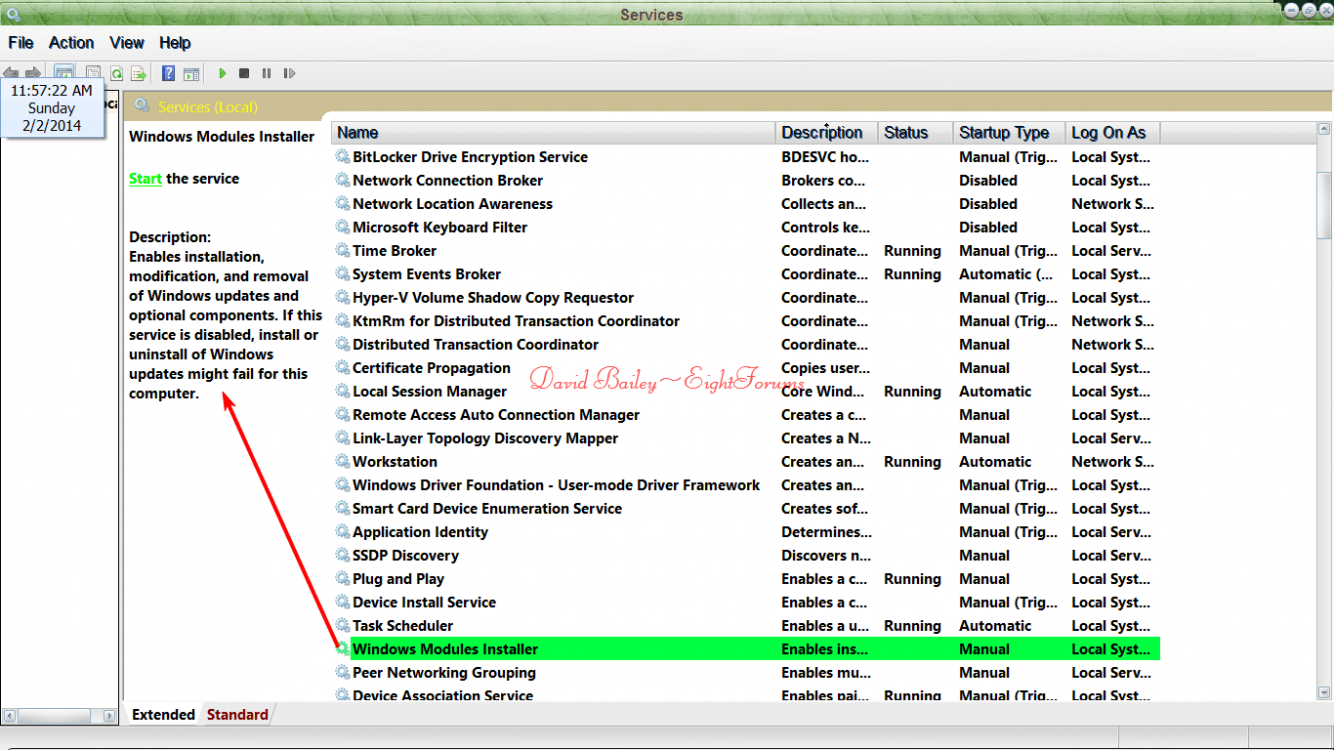Toggle Show/Hide Action Pane toolbar icon
Viewport: 1334px width, 750px height.
pyautogui.click(x=191, y=73)
